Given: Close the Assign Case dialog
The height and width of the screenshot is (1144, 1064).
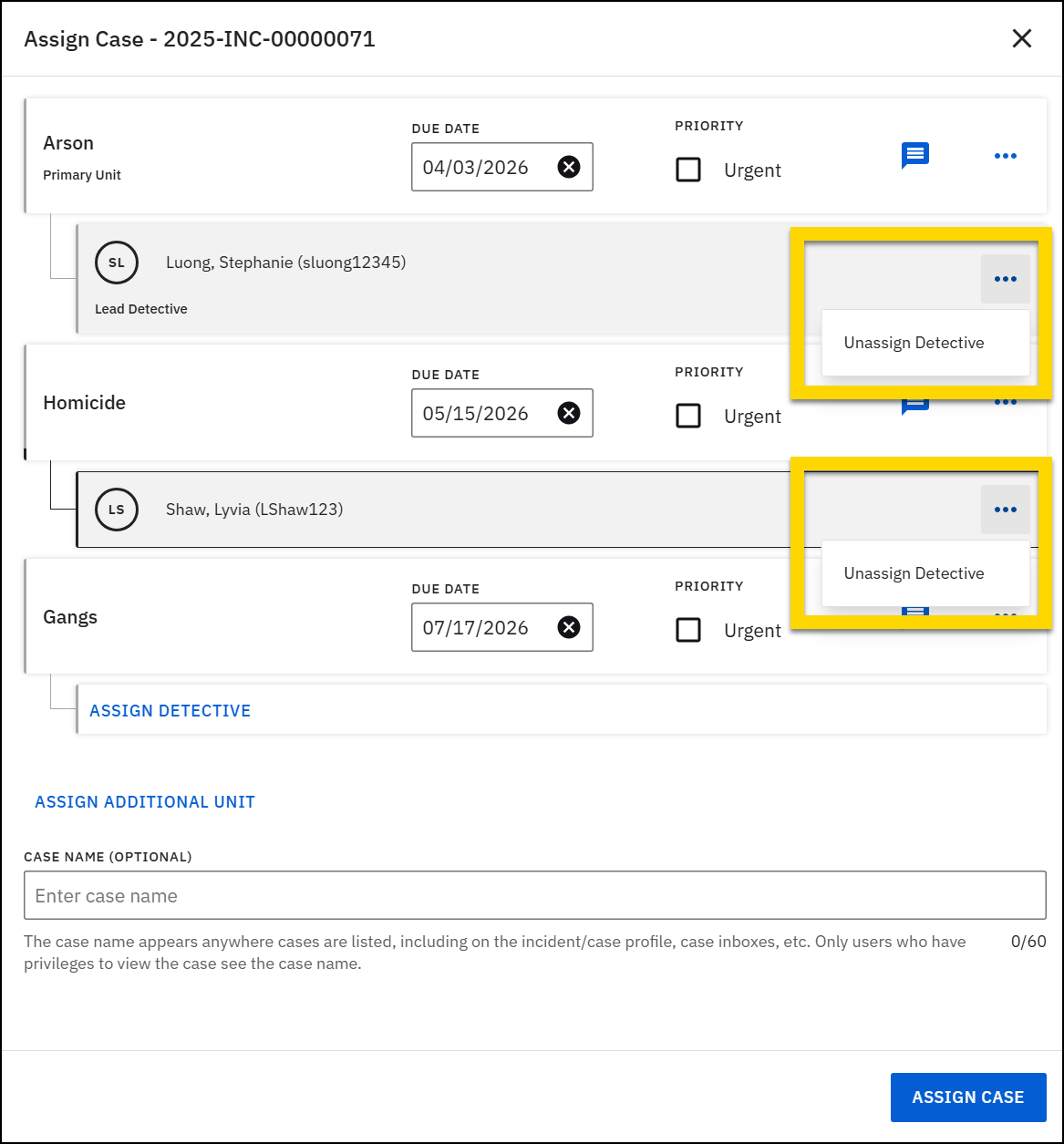Looking at the screenshot, I should pyautogui.click(x=1021, y=38).
